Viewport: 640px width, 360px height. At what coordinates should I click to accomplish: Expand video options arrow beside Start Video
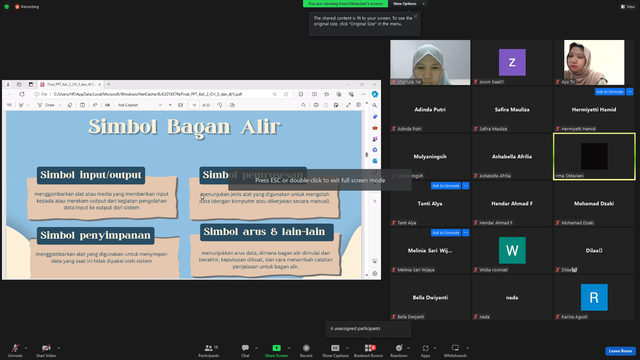(x=58, y=348)
